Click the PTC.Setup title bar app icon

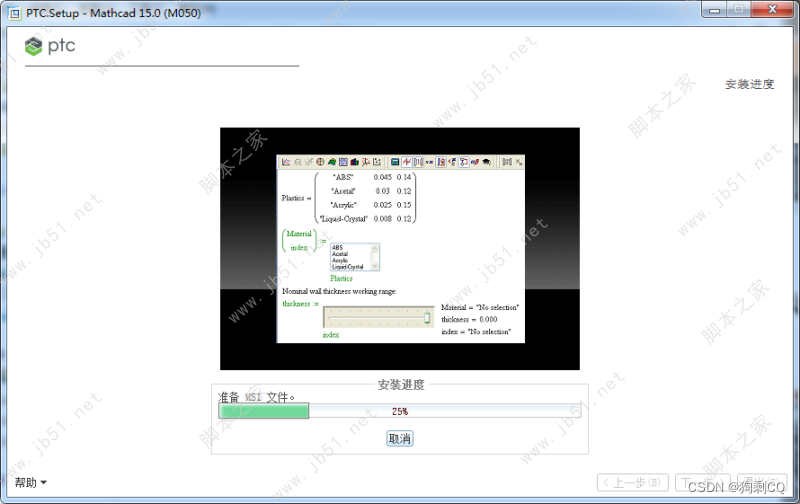pos(12,9)
